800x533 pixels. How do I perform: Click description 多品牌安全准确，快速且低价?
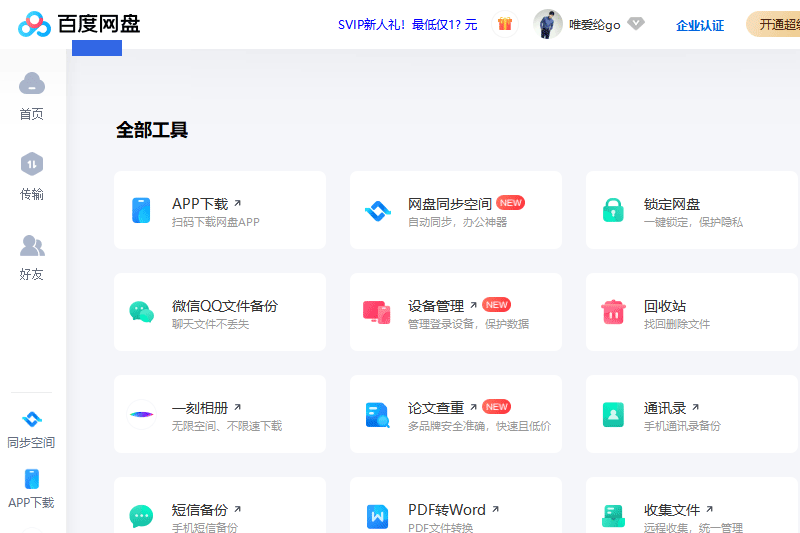coord(479,426)
